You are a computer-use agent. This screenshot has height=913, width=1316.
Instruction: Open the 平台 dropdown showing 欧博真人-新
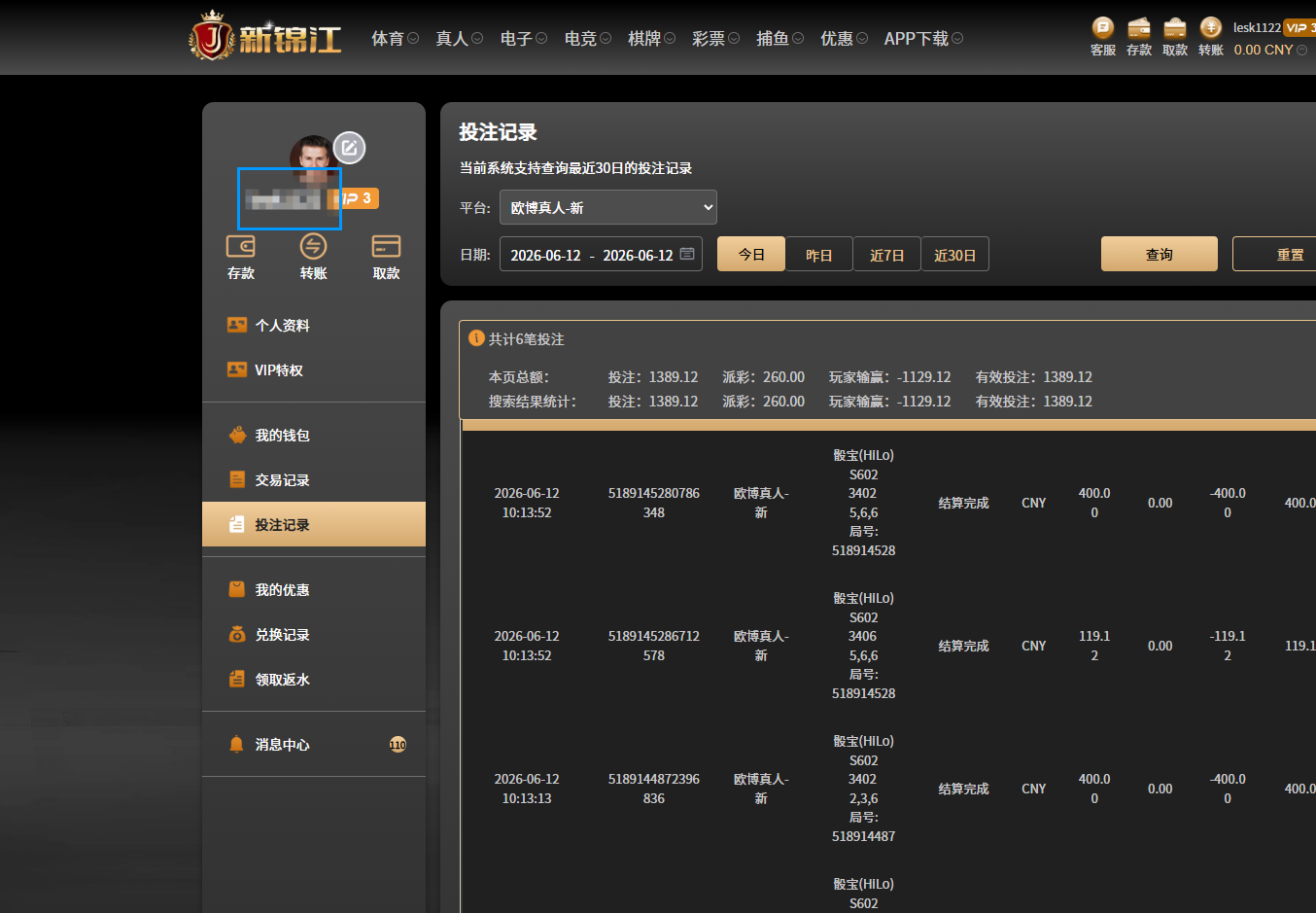coord(608,207)
